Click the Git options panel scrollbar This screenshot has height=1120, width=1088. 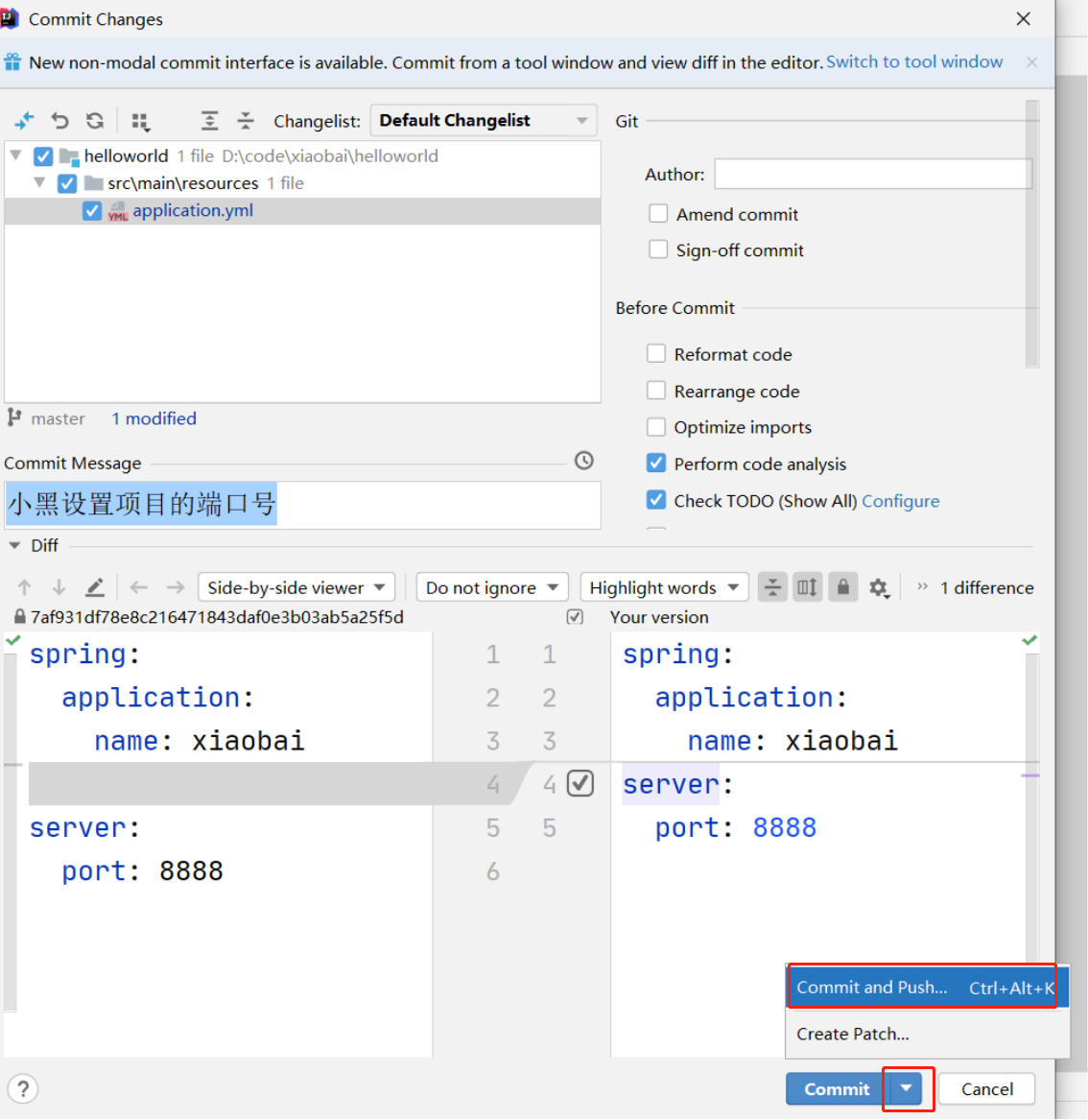[1031, 233]
